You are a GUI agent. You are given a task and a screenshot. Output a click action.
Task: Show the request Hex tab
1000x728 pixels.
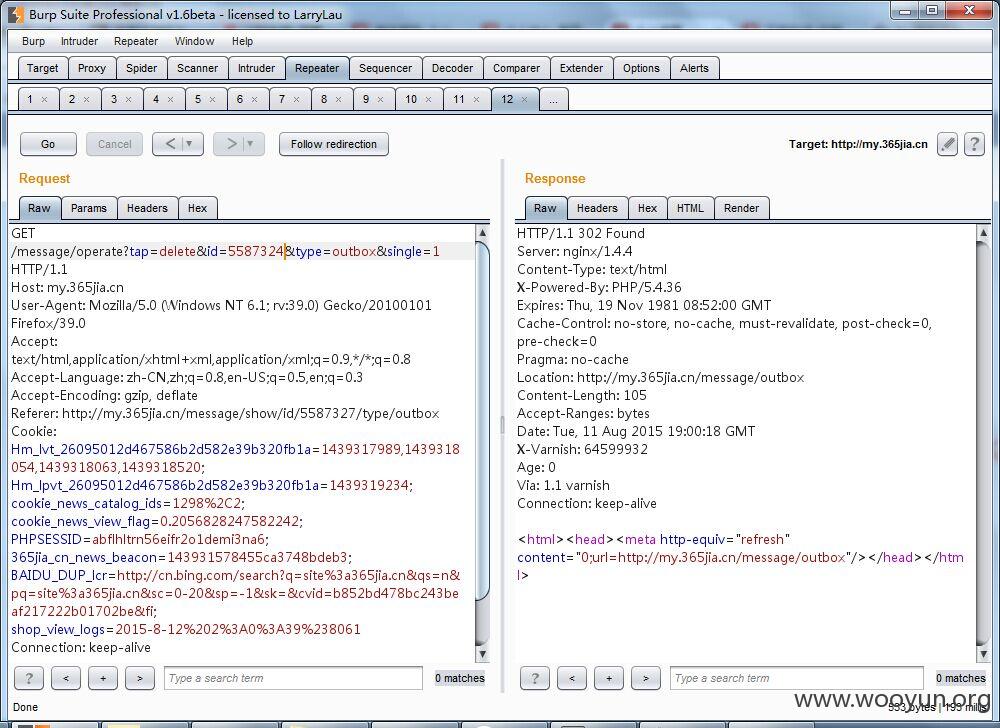tap(198, 208)
